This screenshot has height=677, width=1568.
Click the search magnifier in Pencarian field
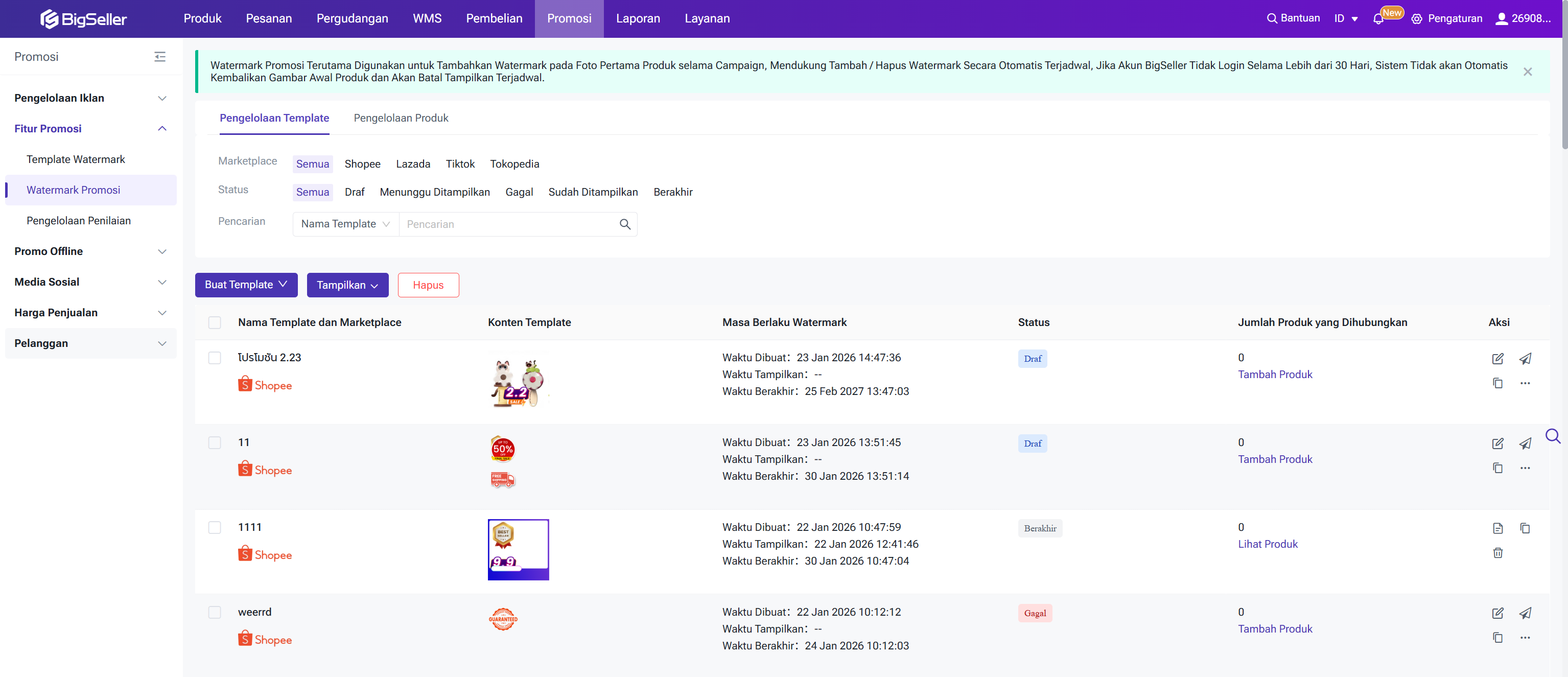pos(624,224)
